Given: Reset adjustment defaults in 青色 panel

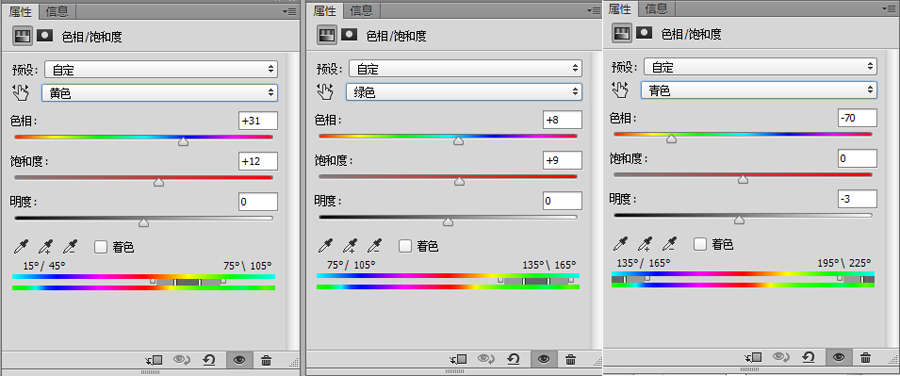Looking at the screenshot, I should click(809, 358).
